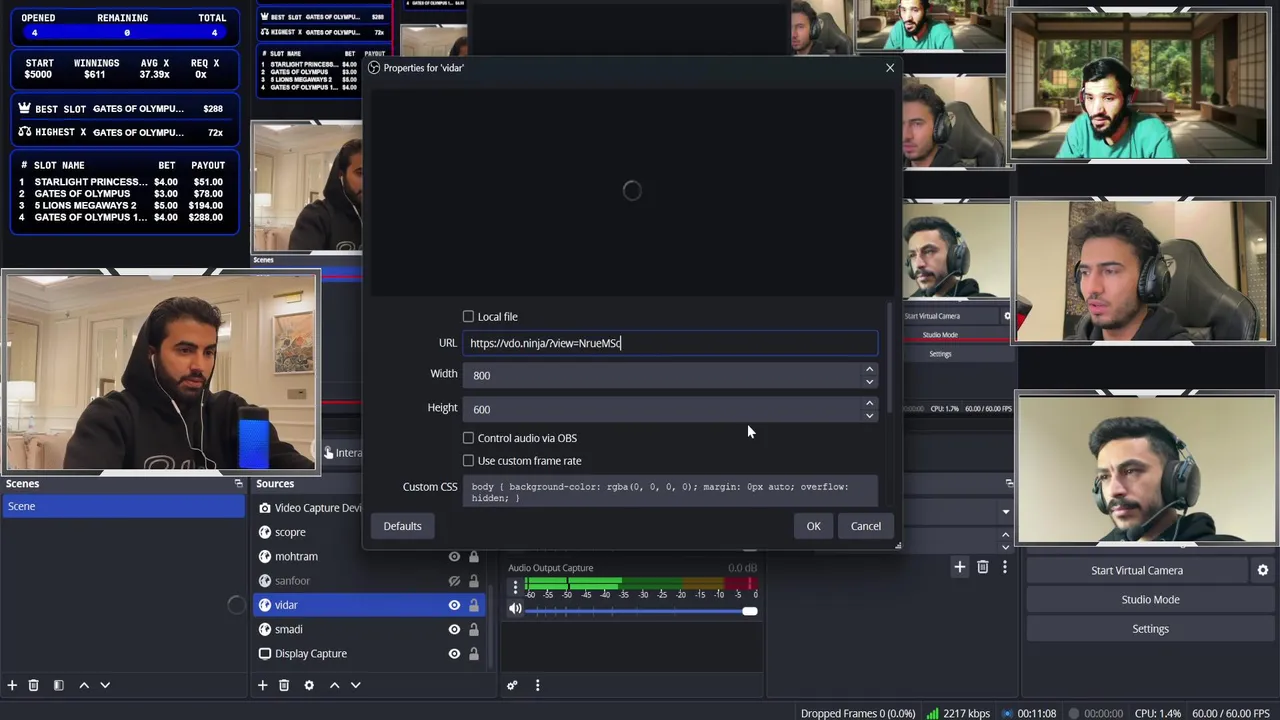Delete selected source with trash icon

284,685
